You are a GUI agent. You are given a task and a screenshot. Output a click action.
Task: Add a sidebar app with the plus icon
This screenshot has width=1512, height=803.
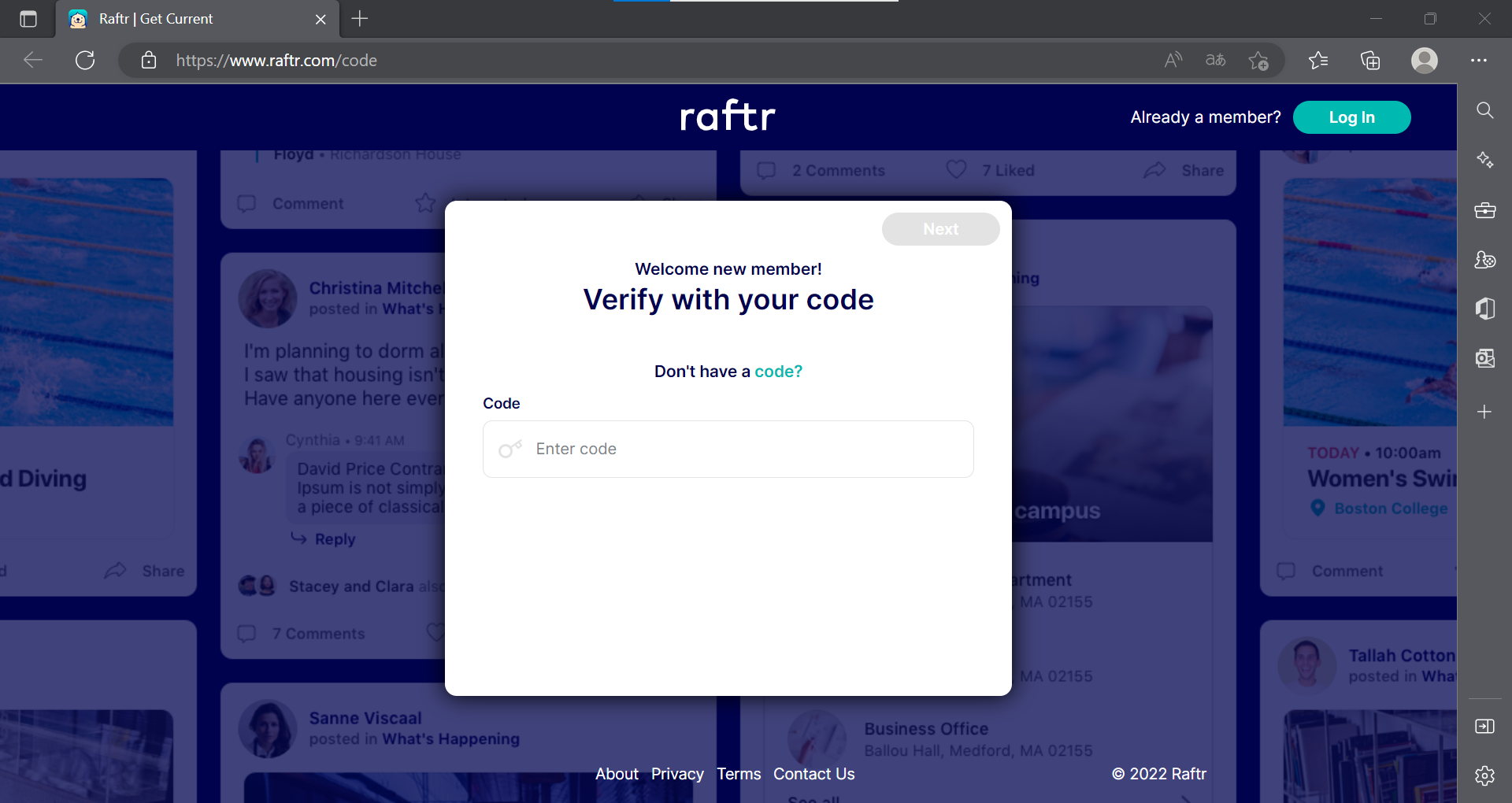pyautogui.click(x=1484, y=412)
